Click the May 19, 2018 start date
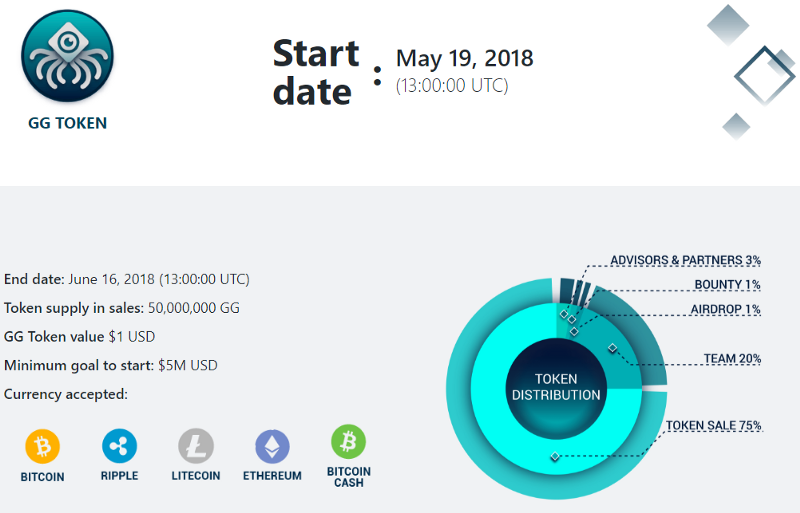The width and height of the screenshot is (800, 513). (464, 59)
